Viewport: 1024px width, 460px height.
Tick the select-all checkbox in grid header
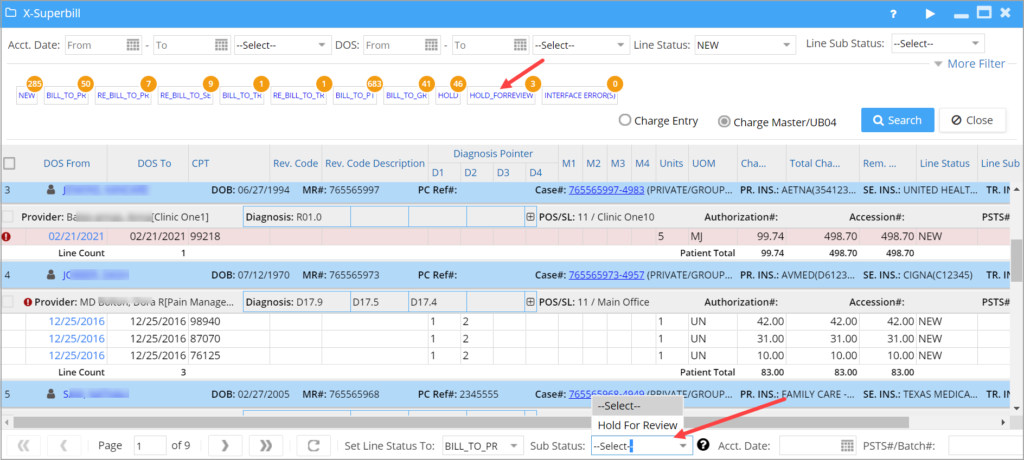tap(10, 163)
